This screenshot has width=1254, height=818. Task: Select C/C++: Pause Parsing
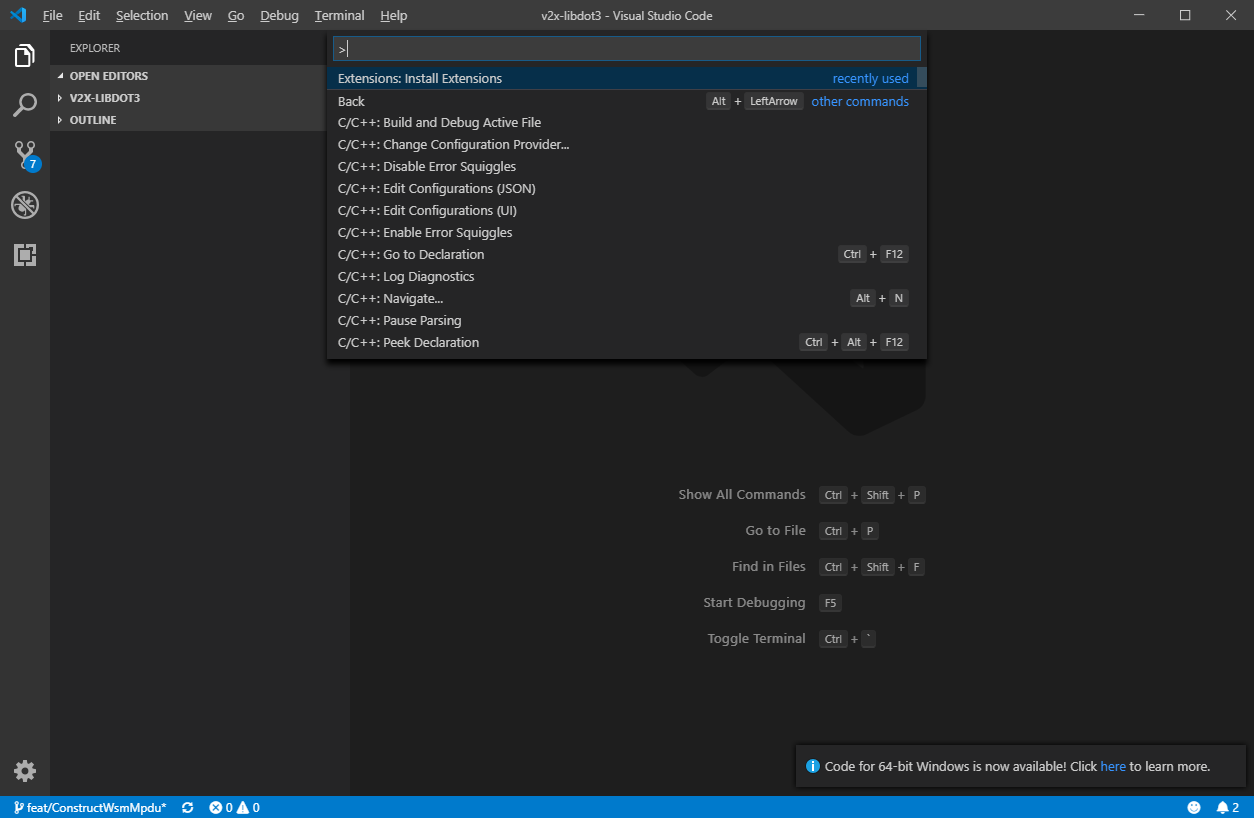point(622,321)
